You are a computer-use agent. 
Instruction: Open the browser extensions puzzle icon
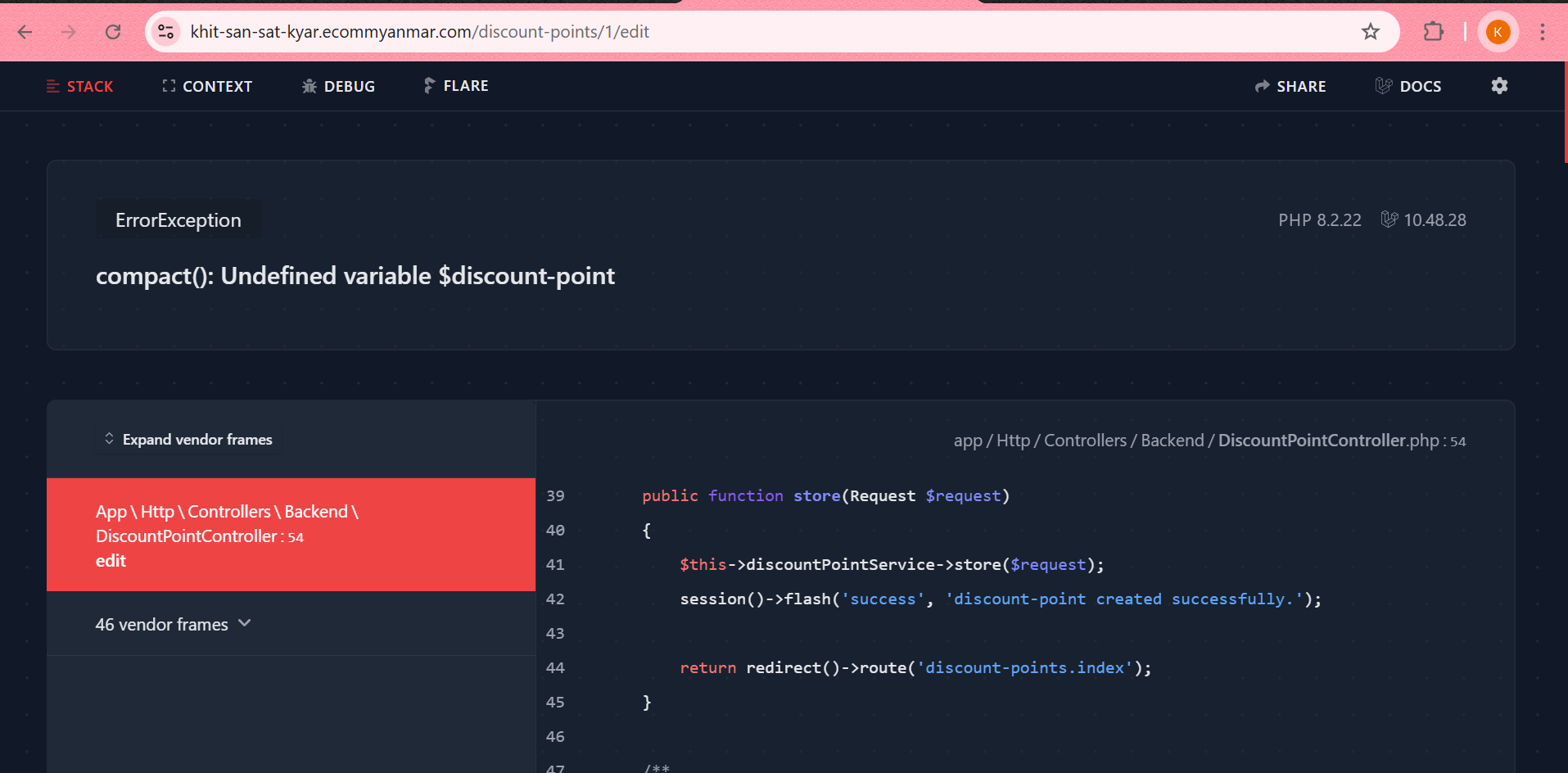pos(1434,32)
